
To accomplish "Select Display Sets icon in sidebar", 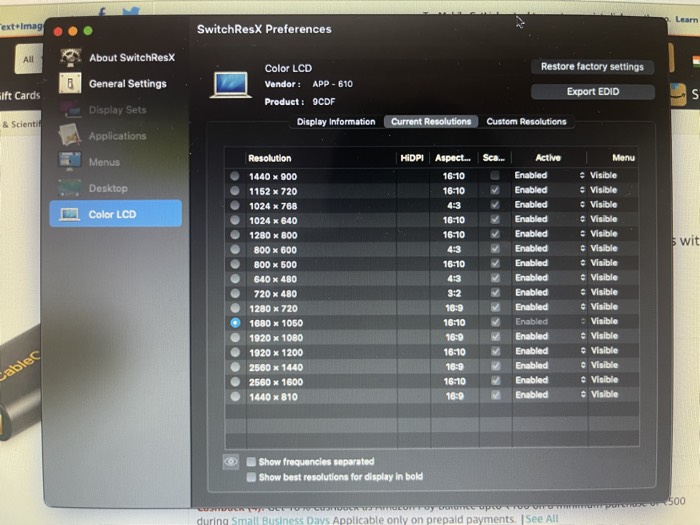I will click(x=70, y=110).
